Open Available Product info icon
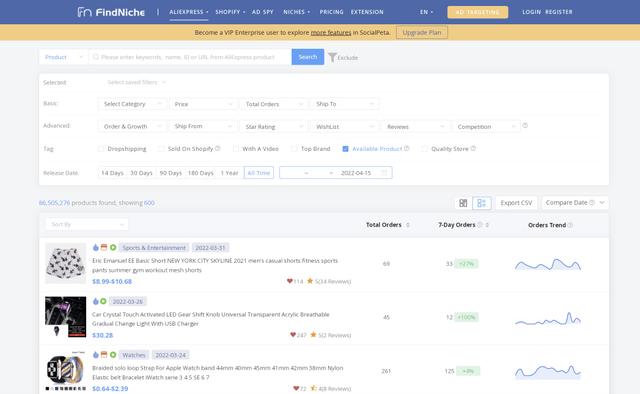This screenshot has width=640, height=394. coord(407,149)
